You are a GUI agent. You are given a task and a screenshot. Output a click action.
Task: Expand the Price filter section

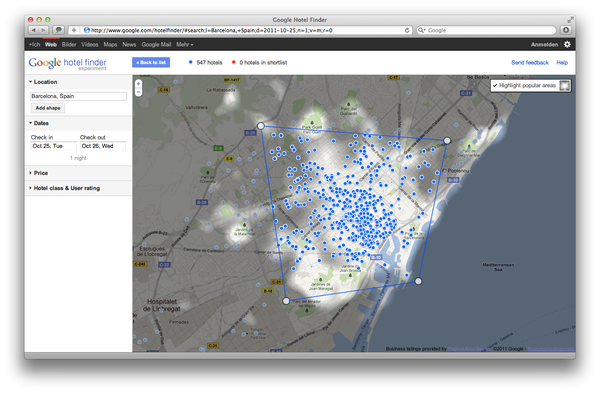click(x=38, y=173)
